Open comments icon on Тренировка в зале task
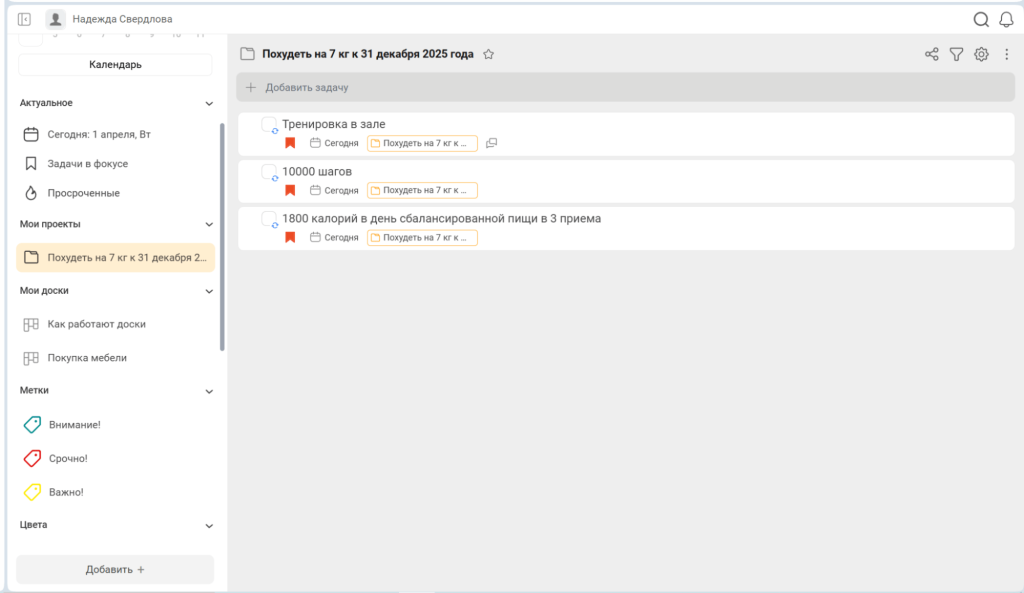The width and height of the screenshot is (1024, 593). pyautogui.click(x=492, y=143)
